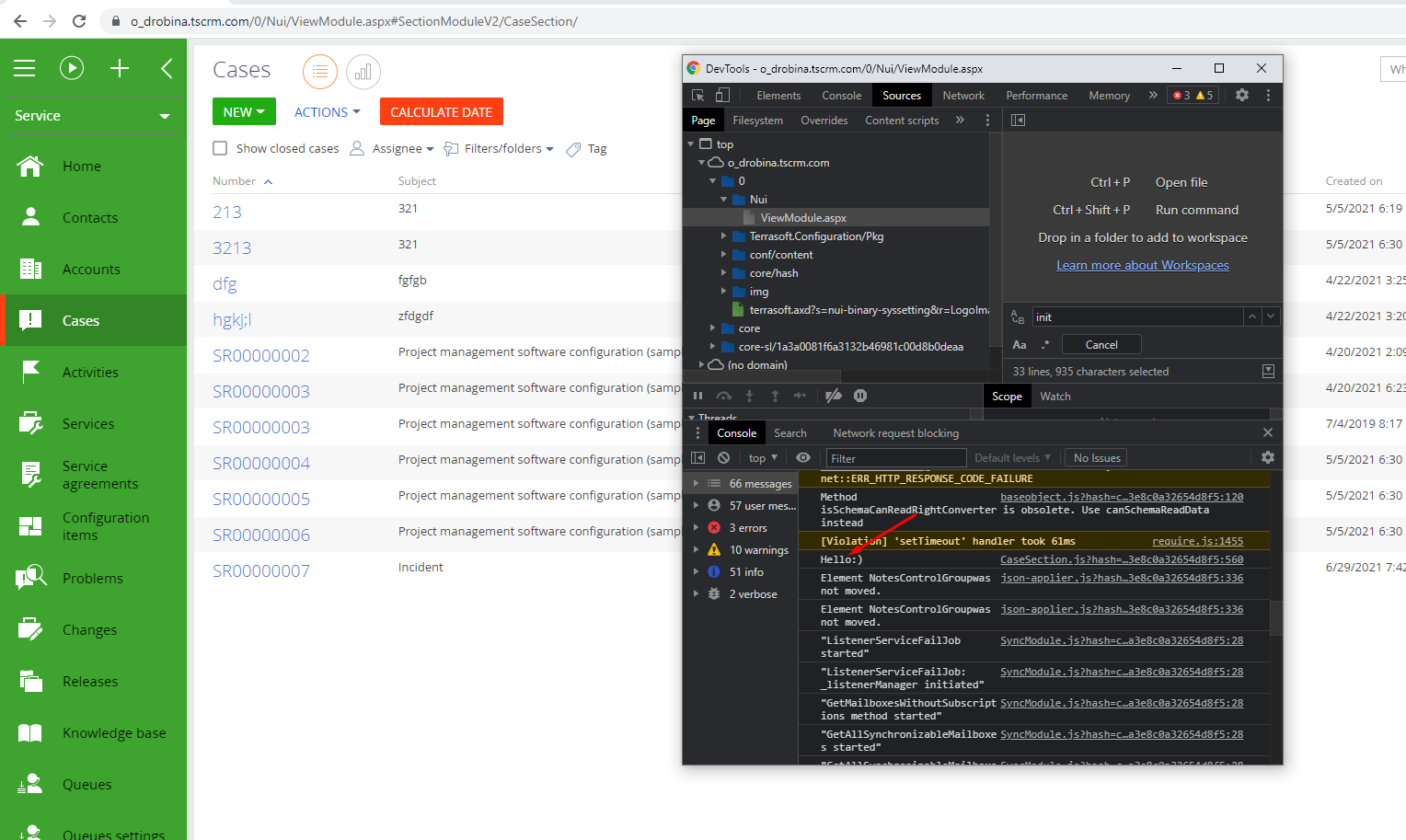This screenshot has width=1406, height=840.
Task: Open Filters/folders dropdown
Action: tap(499, 149)
